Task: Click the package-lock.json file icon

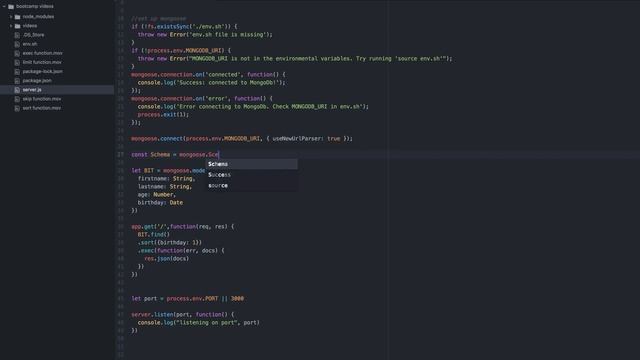Action: click(17, 71)
